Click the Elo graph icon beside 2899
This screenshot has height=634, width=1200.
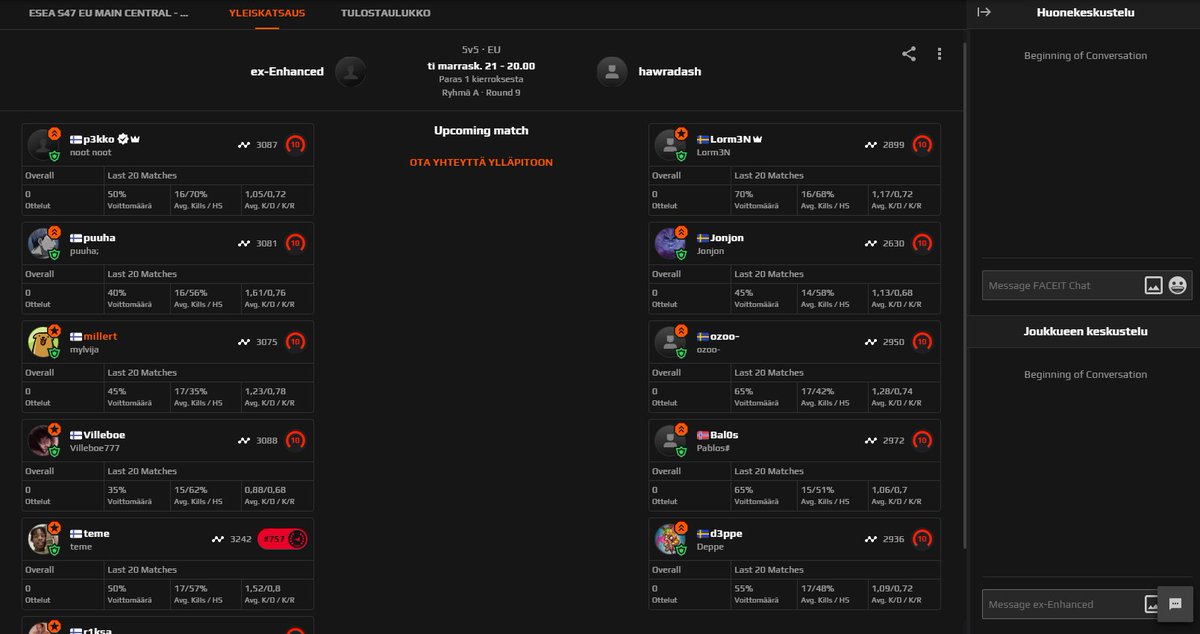click(870, 145)
